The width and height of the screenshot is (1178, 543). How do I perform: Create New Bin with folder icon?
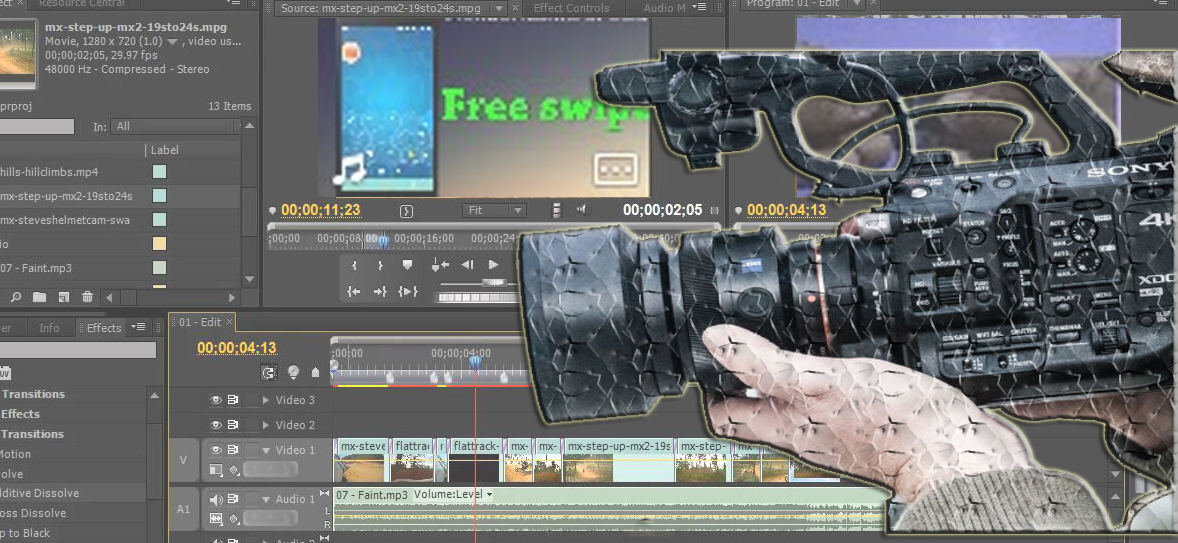[40, 297]
